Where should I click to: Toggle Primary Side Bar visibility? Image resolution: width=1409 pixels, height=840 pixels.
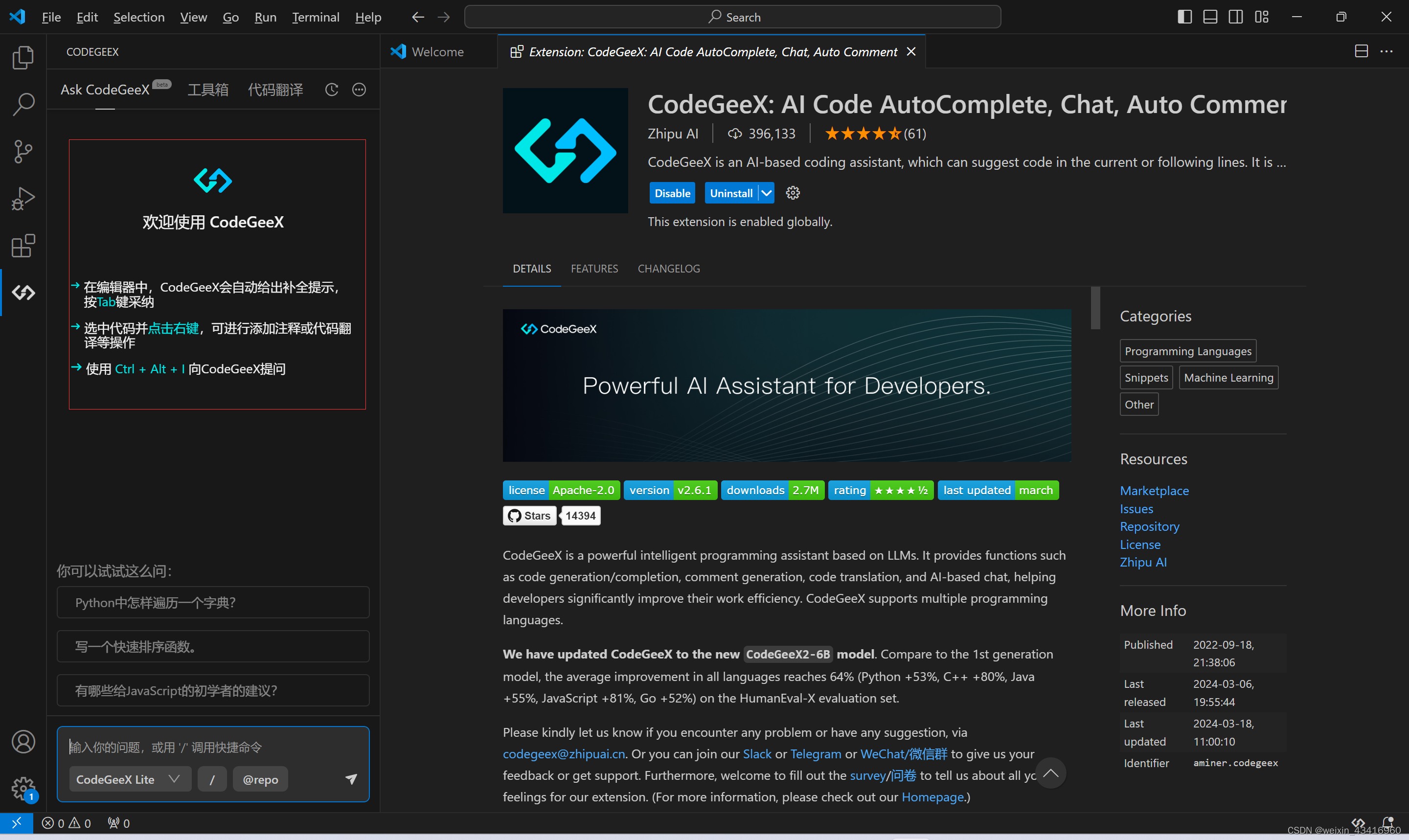coord(1184,17)
